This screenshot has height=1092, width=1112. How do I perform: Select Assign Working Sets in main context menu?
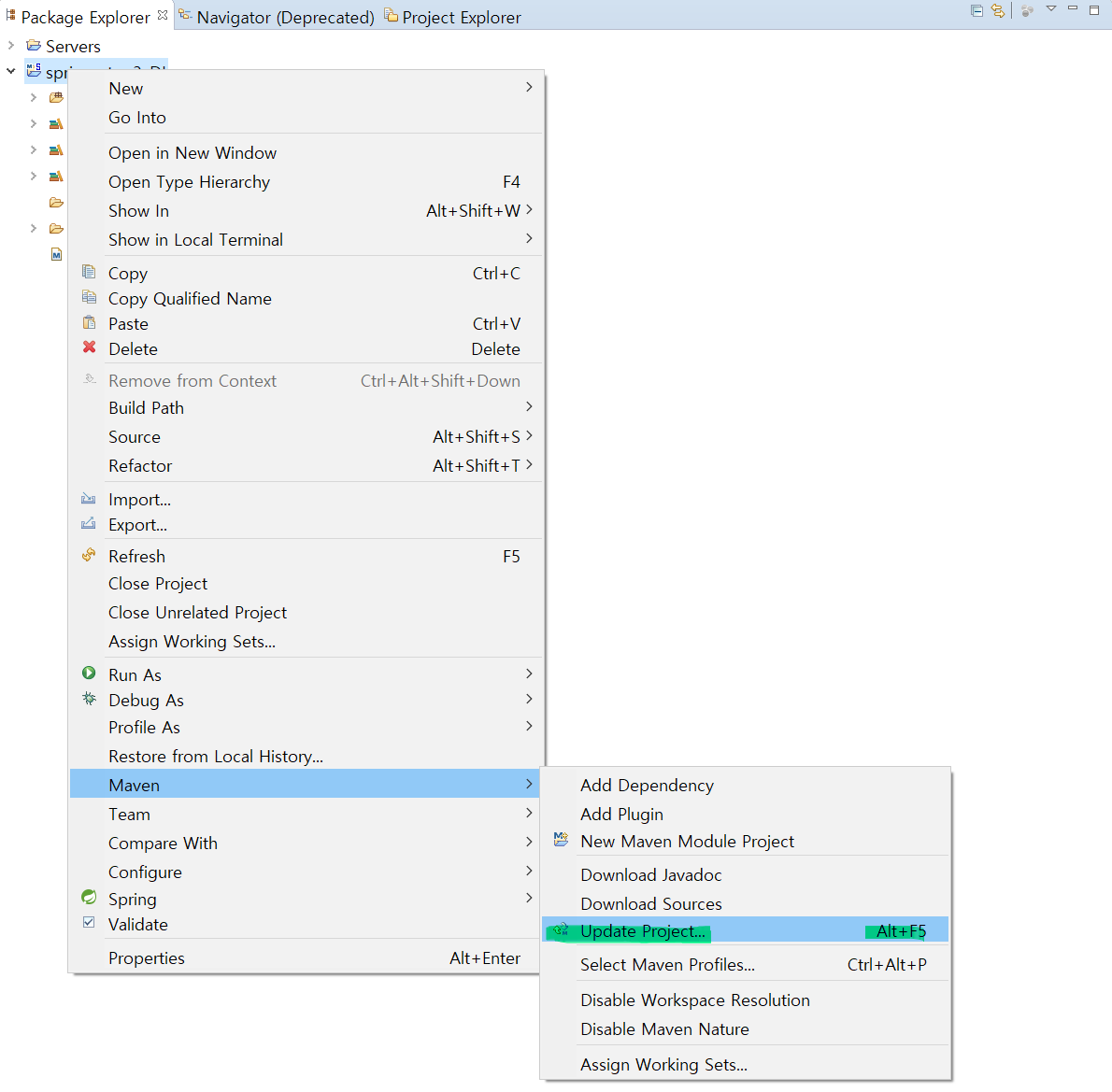click(306, 642)
